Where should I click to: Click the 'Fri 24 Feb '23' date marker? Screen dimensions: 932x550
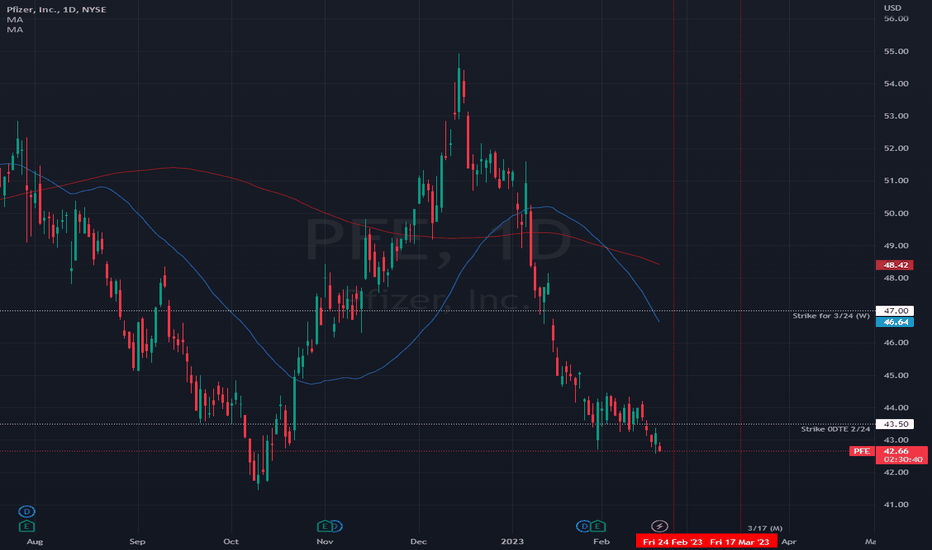(672, 542)
